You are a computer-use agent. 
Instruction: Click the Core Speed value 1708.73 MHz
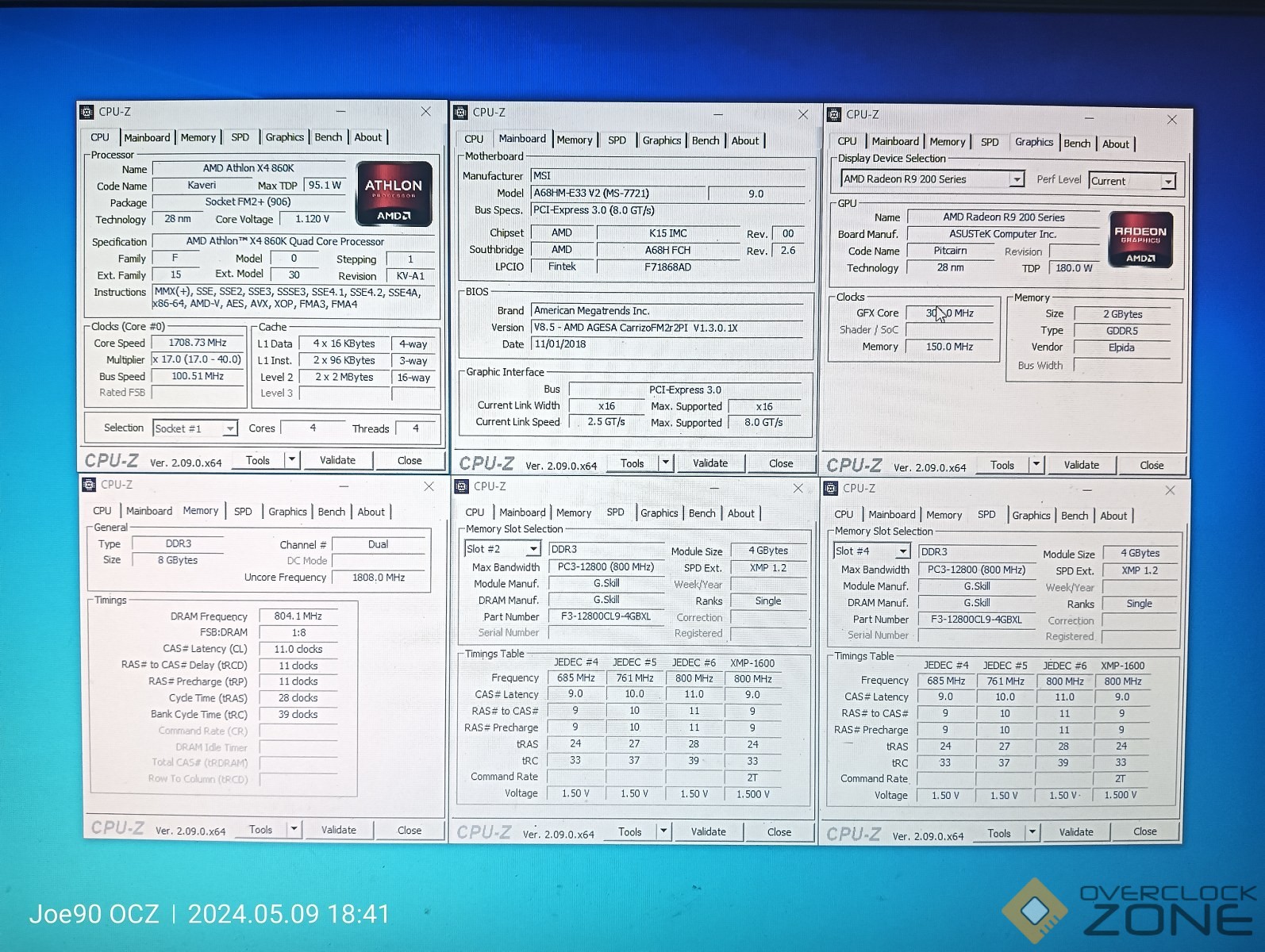[198, 343]
